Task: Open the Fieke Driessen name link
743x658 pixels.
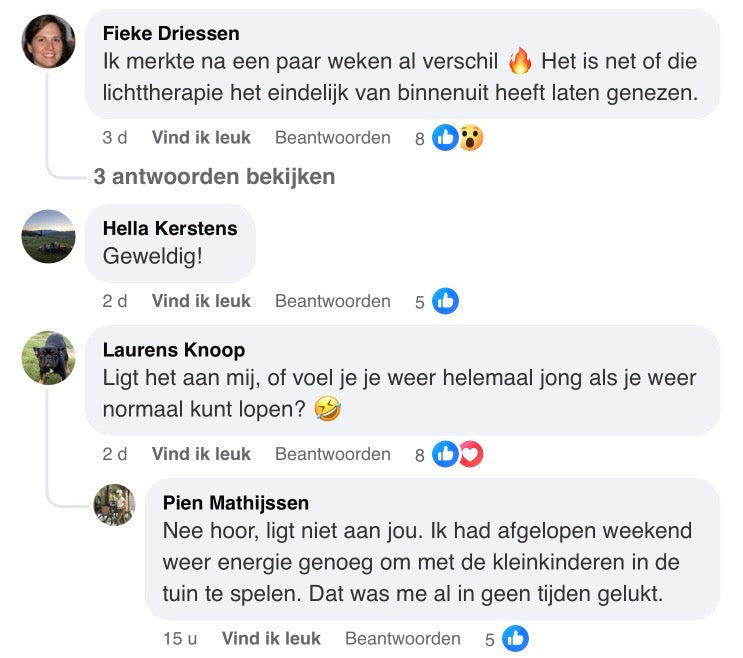Action: pos(171,34)
